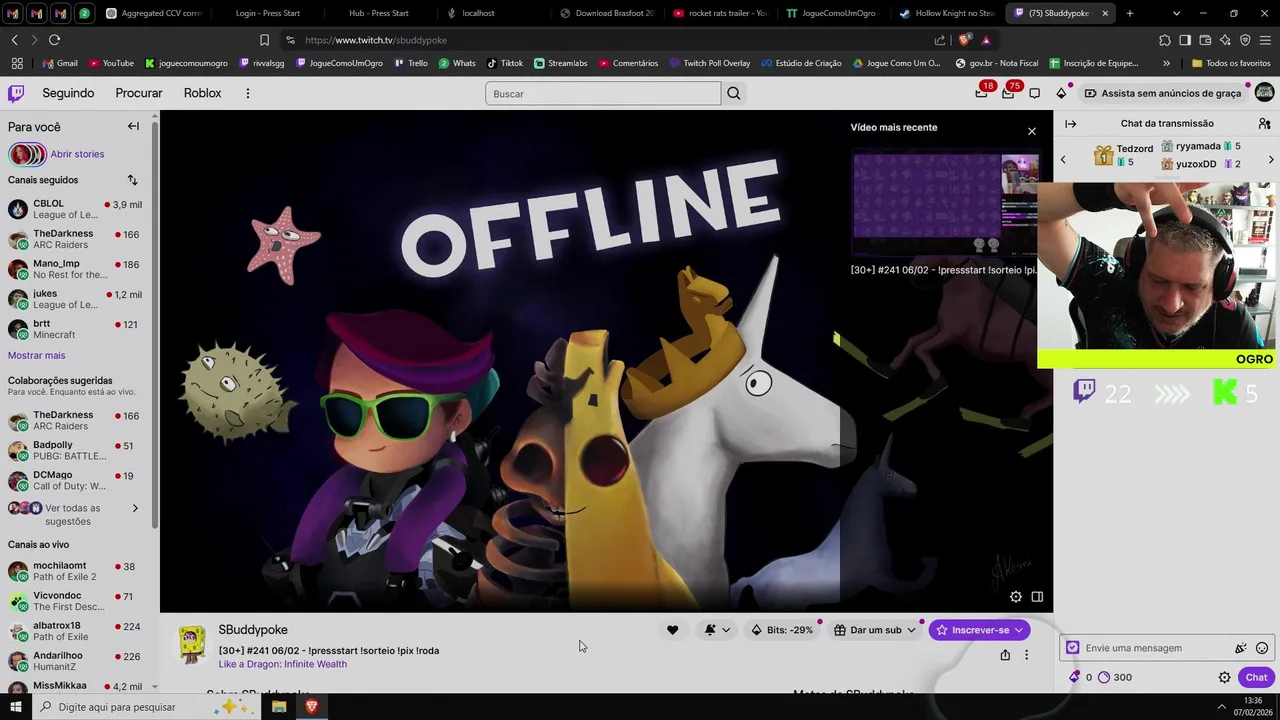Click the Buscar search field
This screenshot has width=1280, height=720.
pyautogui.click(x=603, y=93)
